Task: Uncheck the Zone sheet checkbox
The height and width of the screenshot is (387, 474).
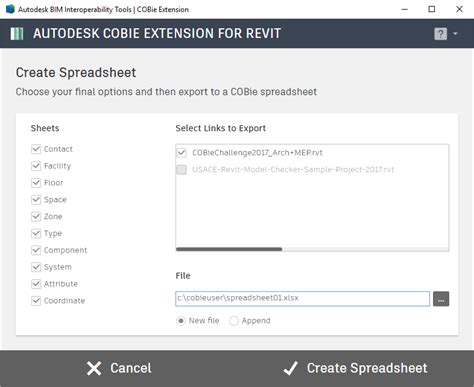Action: 36,216
